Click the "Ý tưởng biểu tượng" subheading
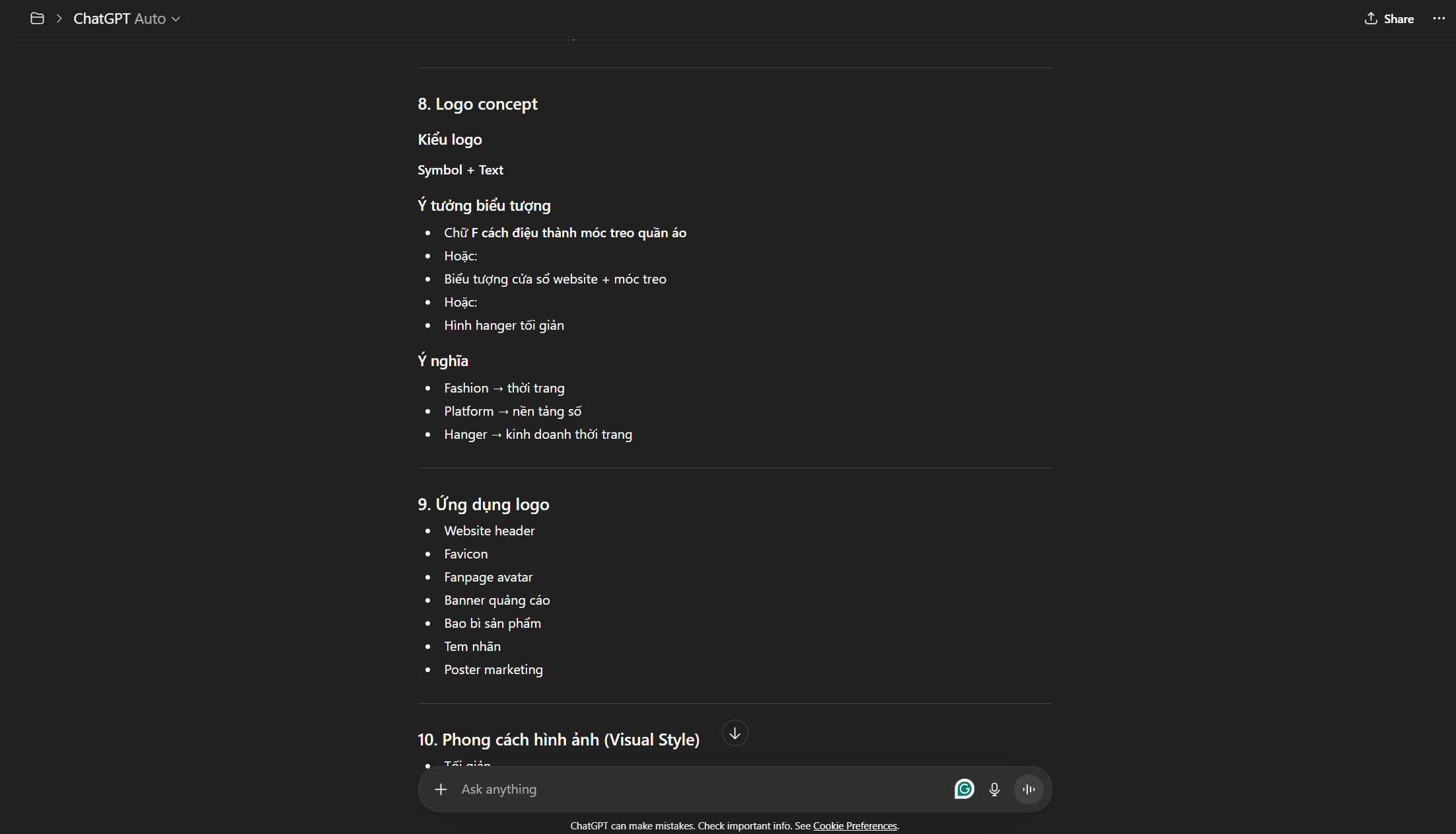The height and width of the screenshot is (834, 1456). click(x=484, y=206)
